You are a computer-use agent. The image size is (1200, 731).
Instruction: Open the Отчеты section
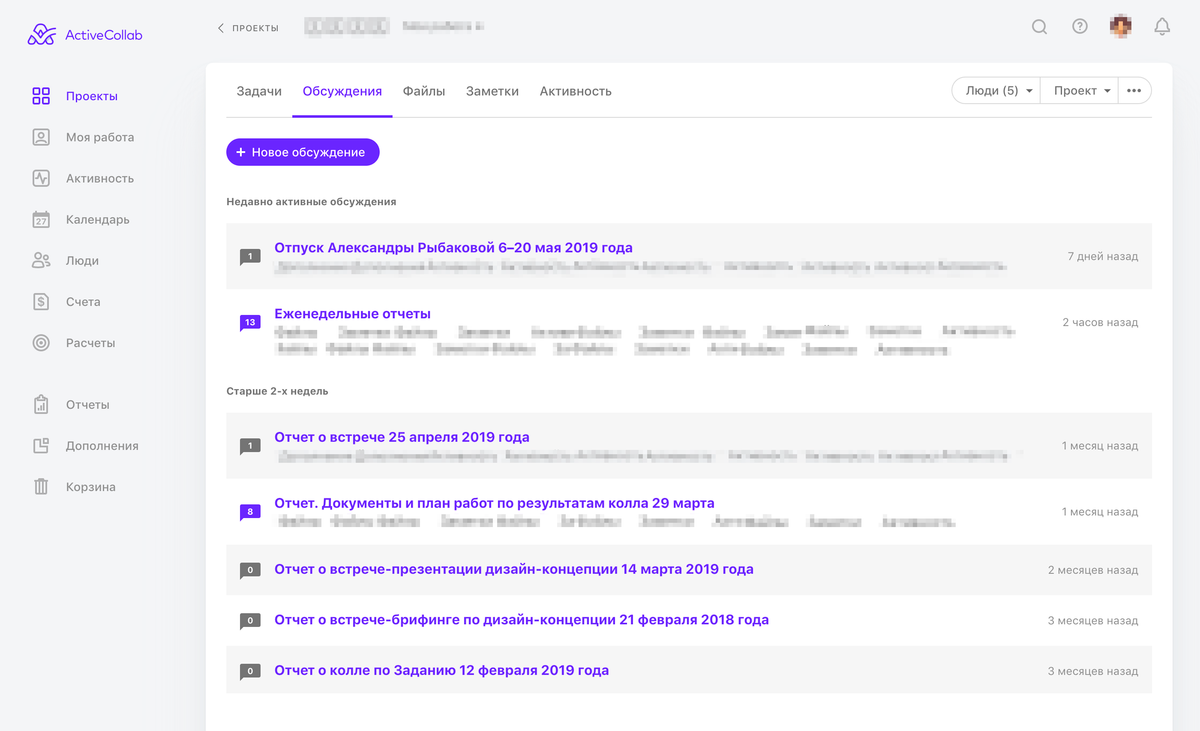tap(70, 405)
